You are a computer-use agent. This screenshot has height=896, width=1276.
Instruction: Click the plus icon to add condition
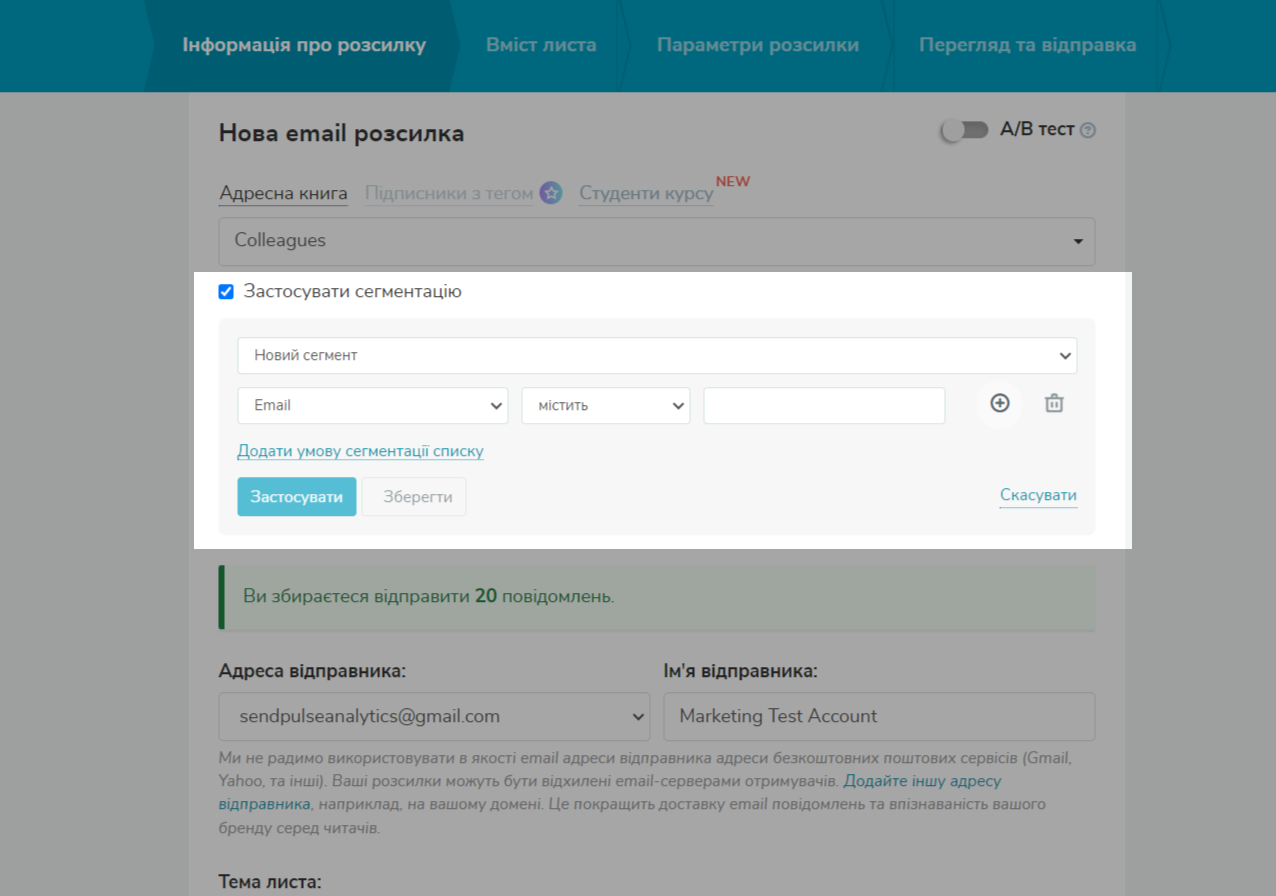(x=1000, y=403)
